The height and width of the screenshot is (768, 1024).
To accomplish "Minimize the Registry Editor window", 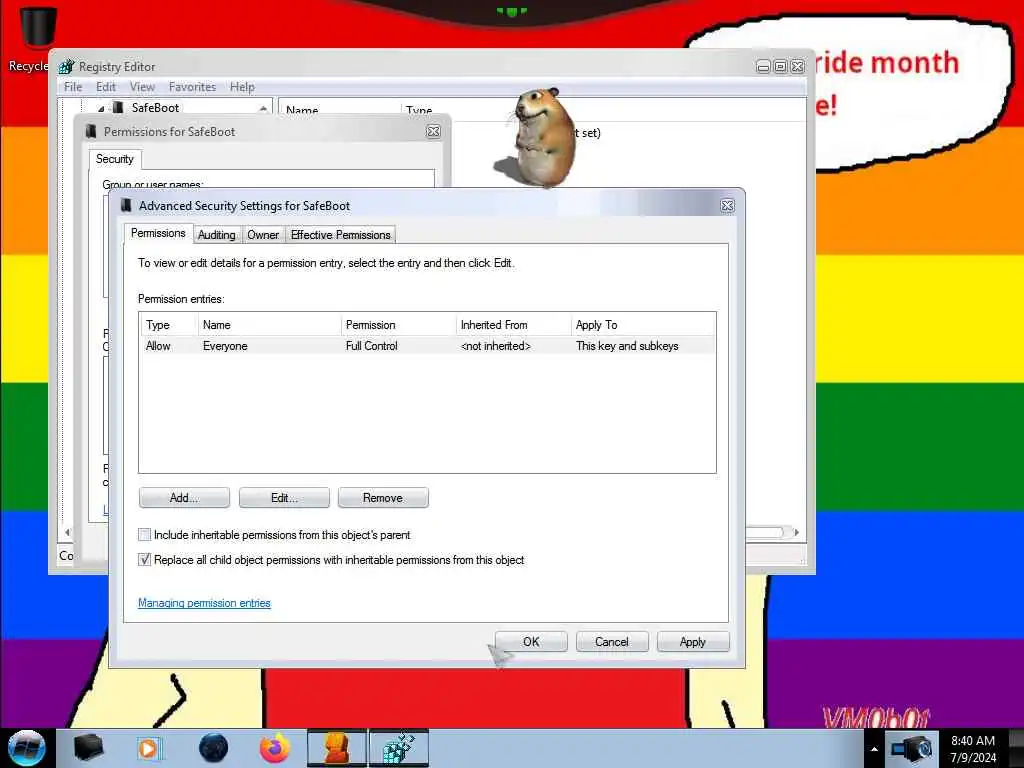I will pyautogui.click(x=763, y=67).
